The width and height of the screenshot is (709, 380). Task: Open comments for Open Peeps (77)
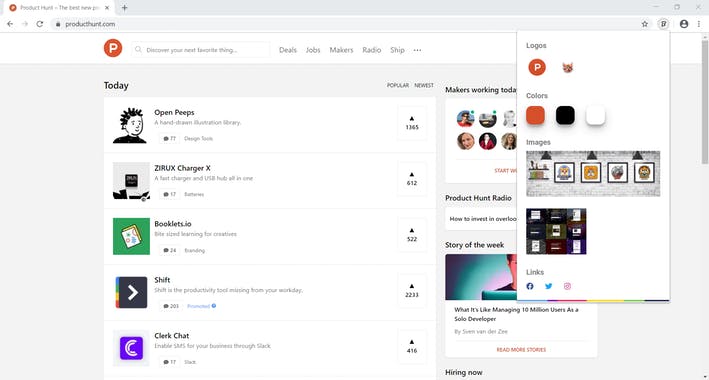(x=170, y=139)
